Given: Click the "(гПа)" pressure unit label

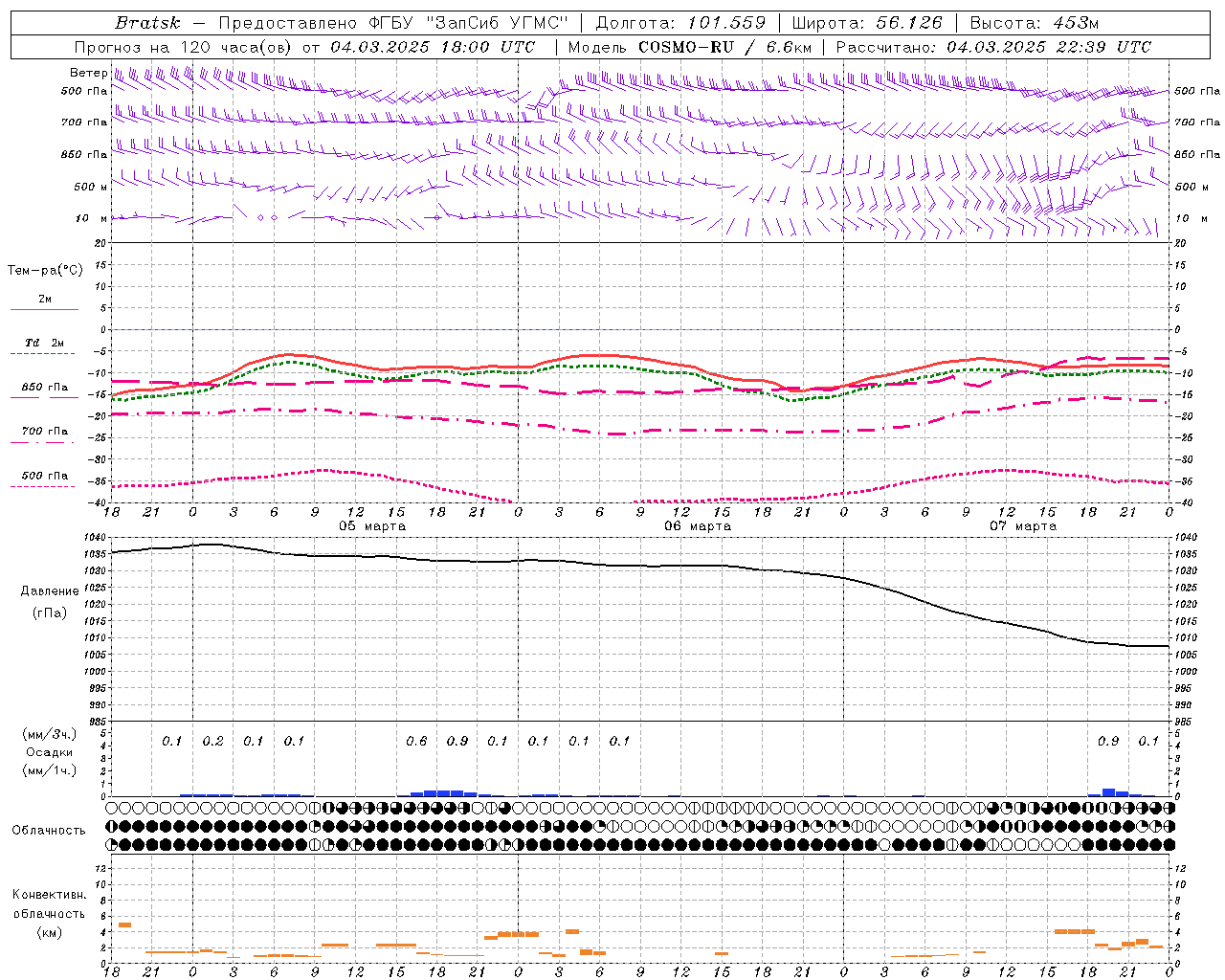Looking at the screenshot, I should (50, 612).
